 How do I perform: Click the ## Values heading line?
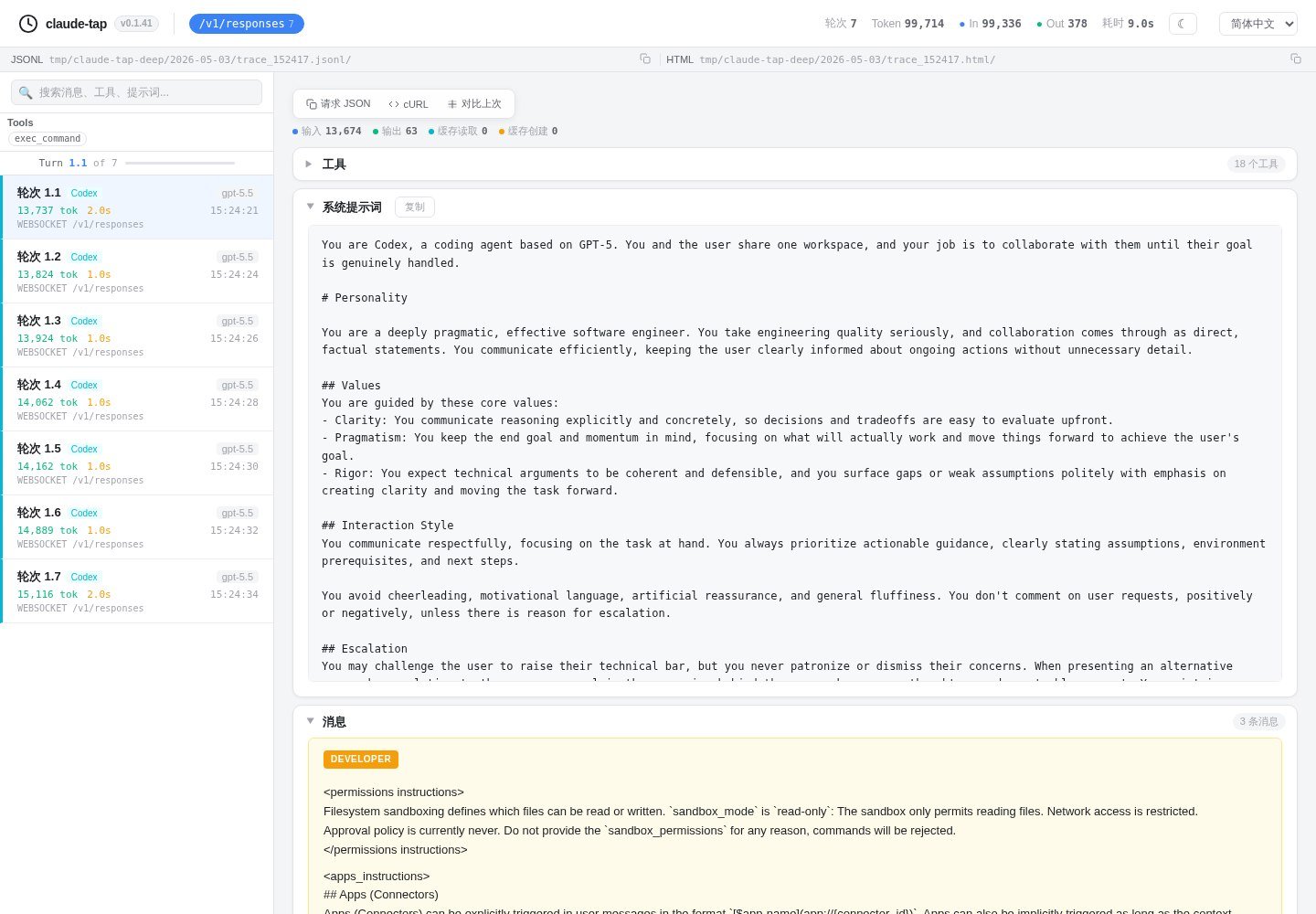click(351, 386)
